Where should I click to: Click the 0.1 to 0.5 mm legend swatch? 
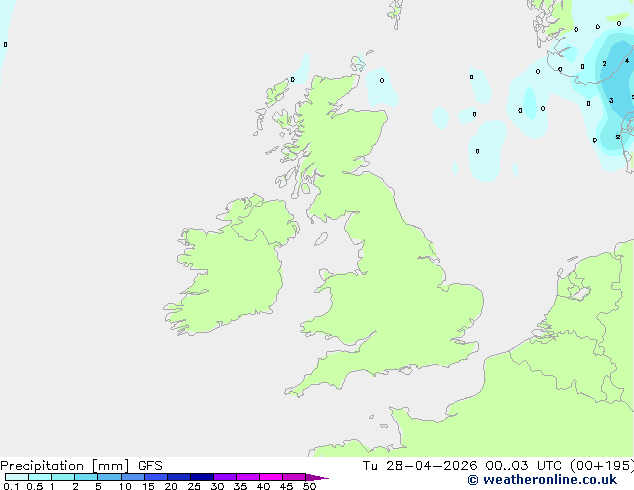[x=17, y=477]
